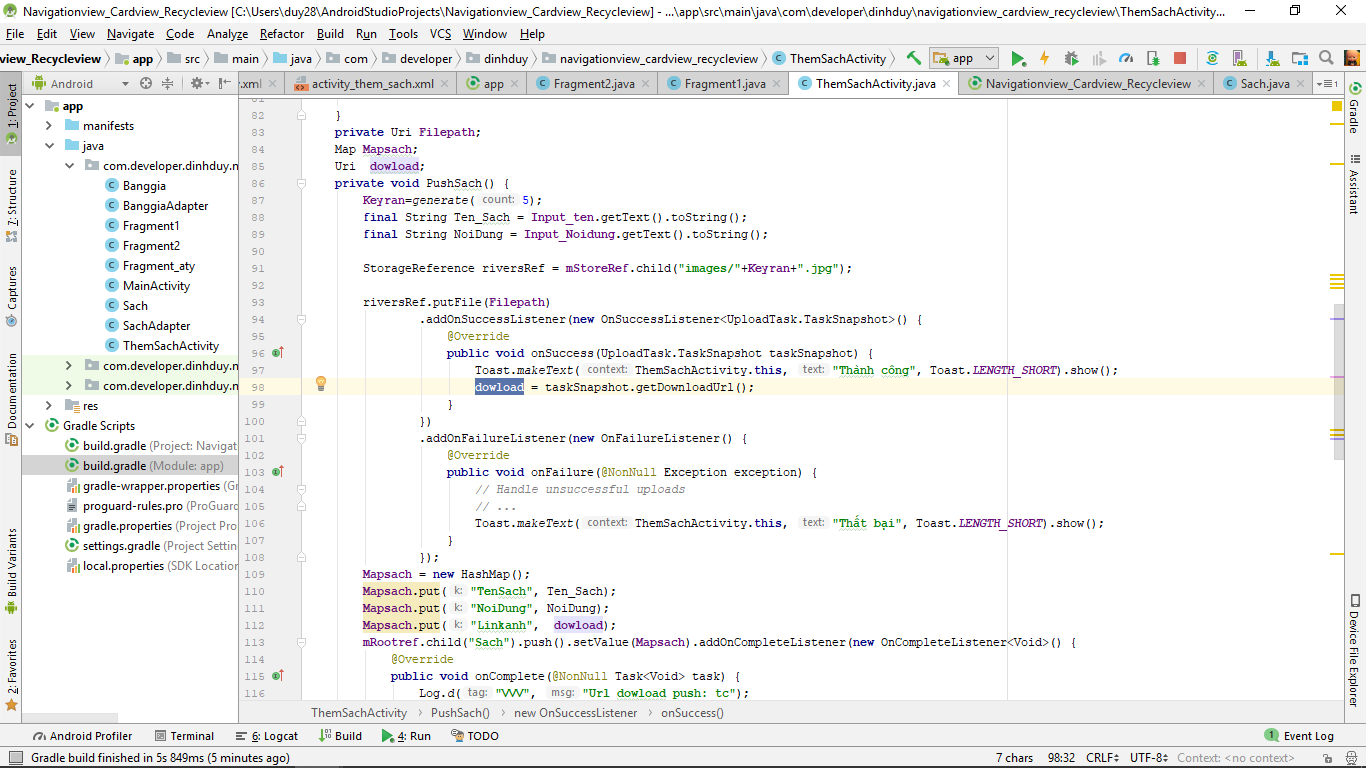Switch to the Fragment1.java tab
The image size is (1366, 768).
coord(724,84)
